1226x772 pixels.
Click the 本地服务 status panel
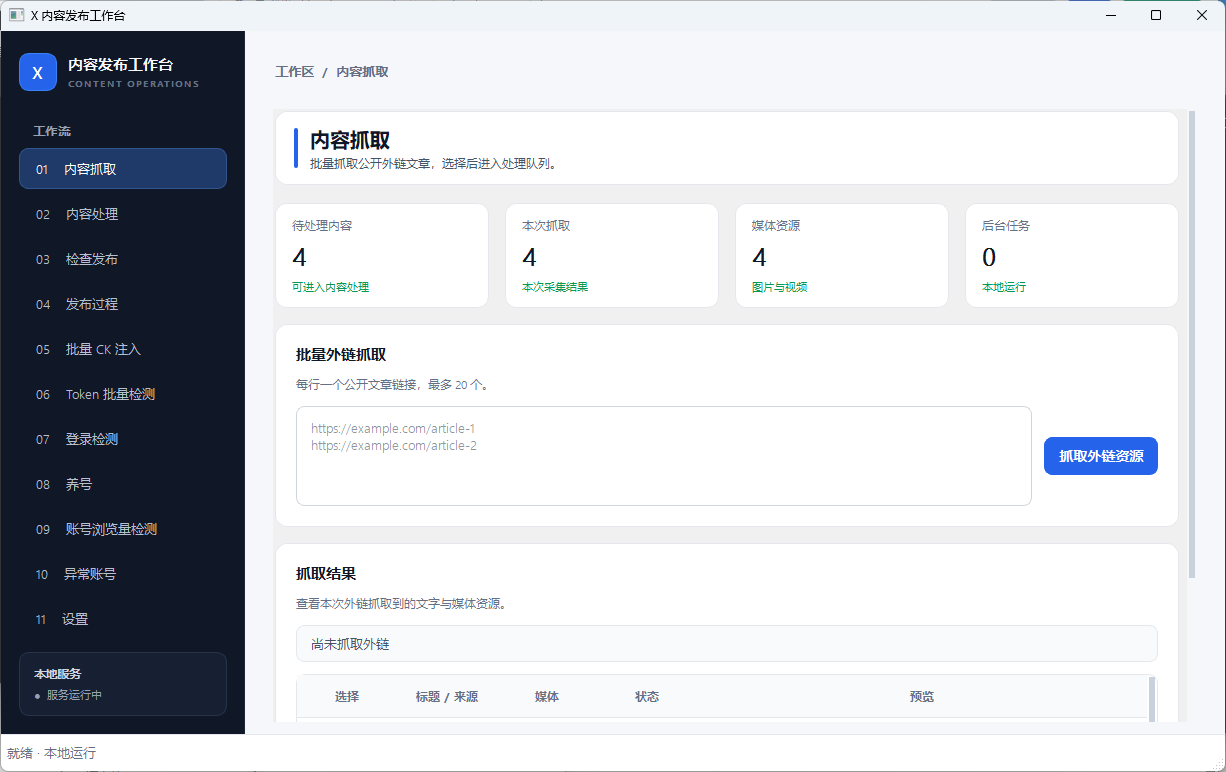point(123,684)
